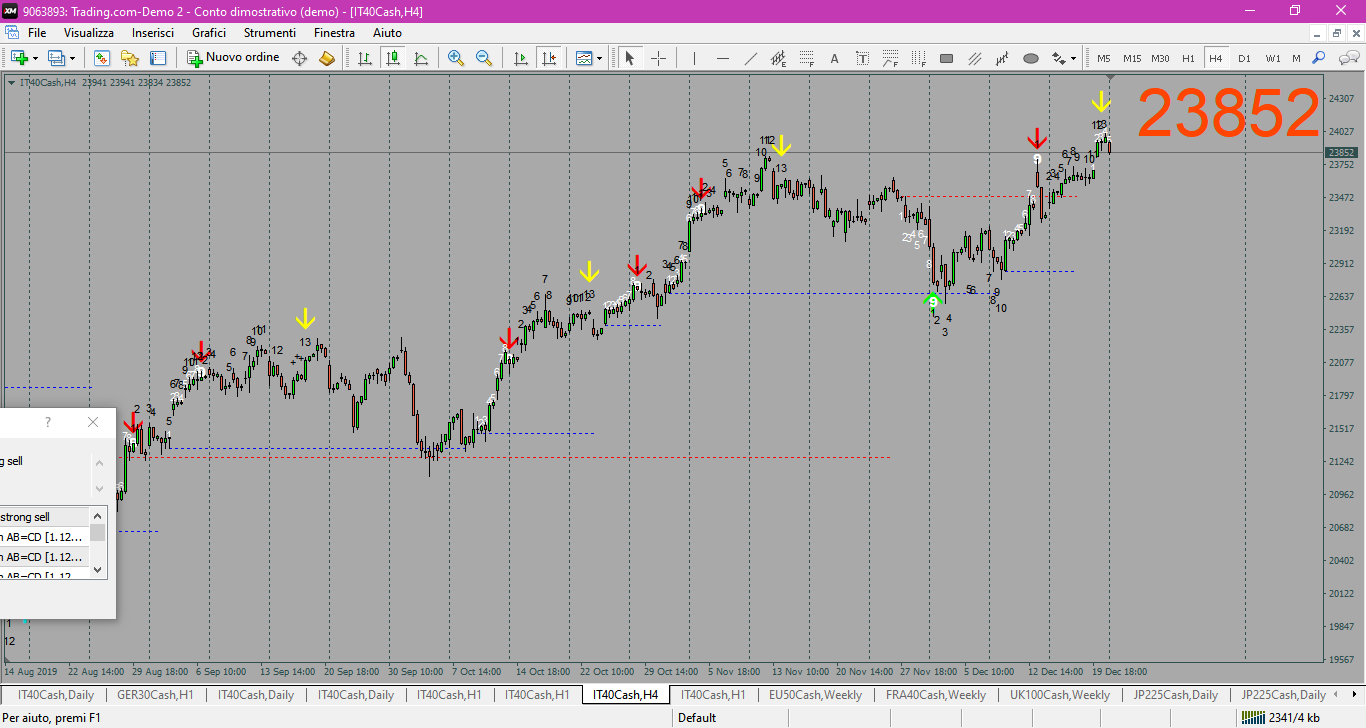Open the Finestra menu
This screenshot has width=1366, height=728.
coord(334,33)
